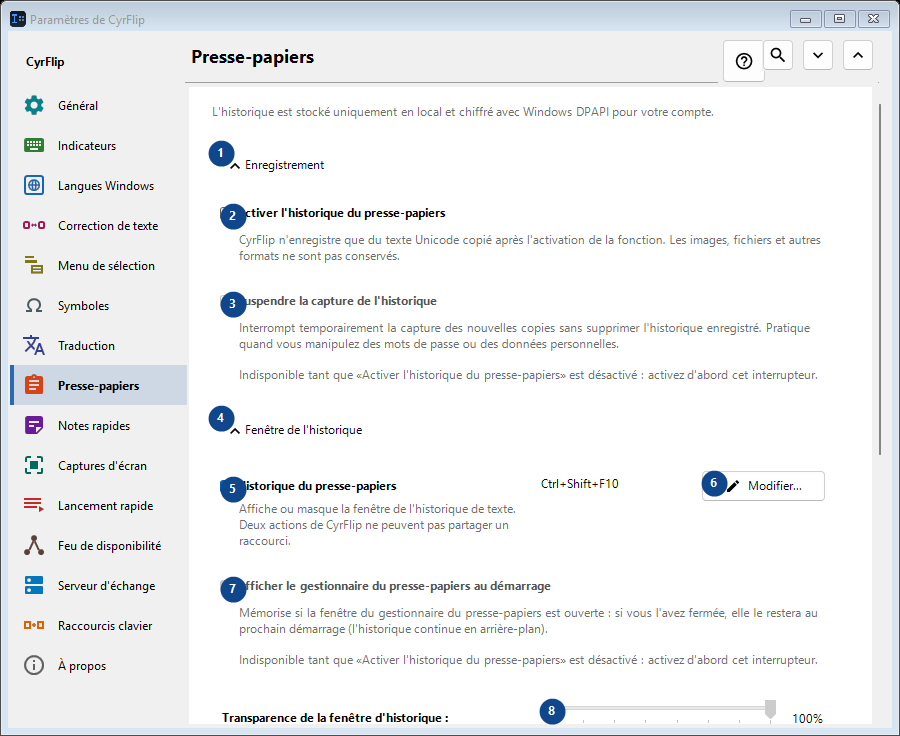
Task: Open the Langues Windows globe icon
Action: click(x=34, y=185)
